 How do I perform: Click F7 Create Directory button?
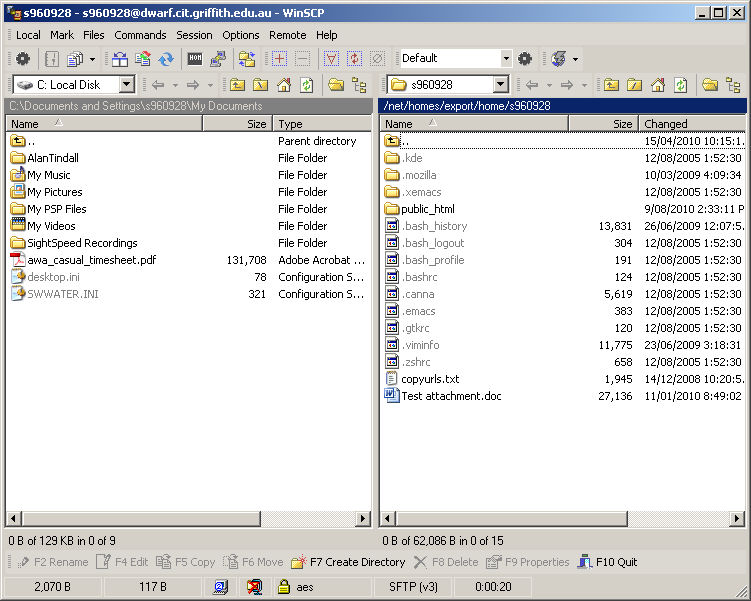click(348, 562)
